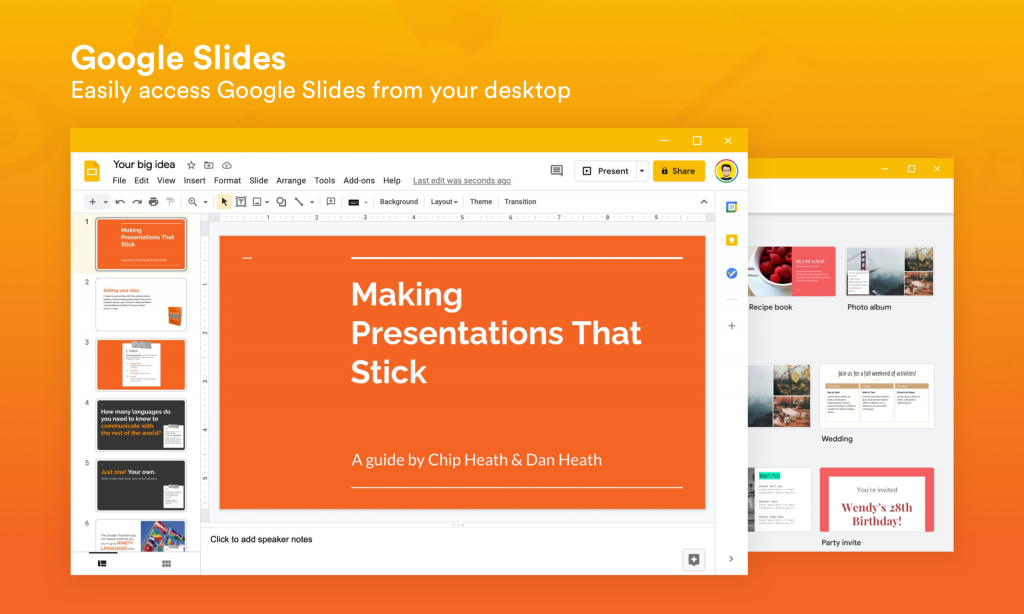Click the Present button
Screen dimensions: 1024x614
[x=605, y=171]
